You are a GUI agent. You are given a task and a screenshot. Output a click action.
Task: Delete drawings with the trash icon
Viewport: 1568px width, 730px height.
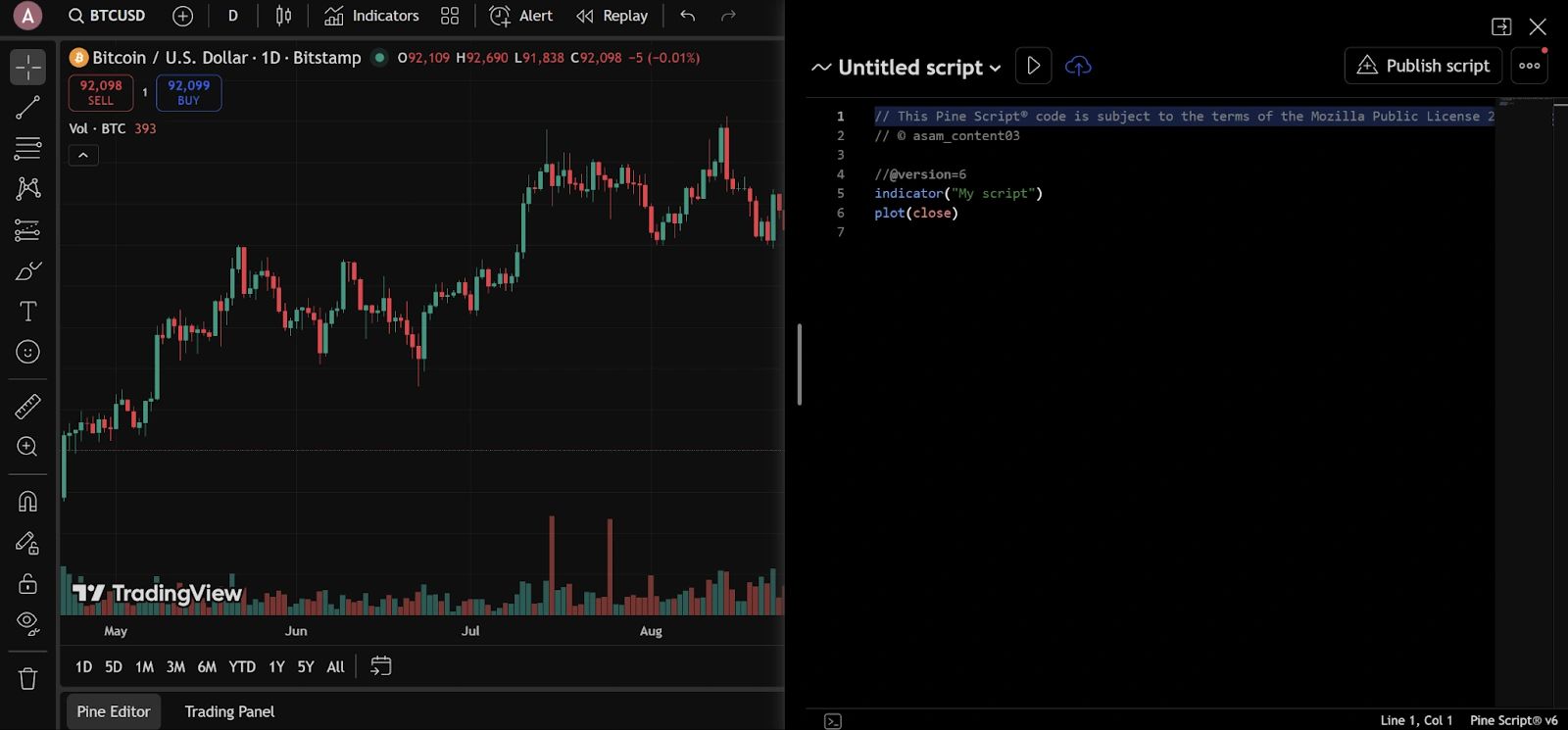(27, 678)
